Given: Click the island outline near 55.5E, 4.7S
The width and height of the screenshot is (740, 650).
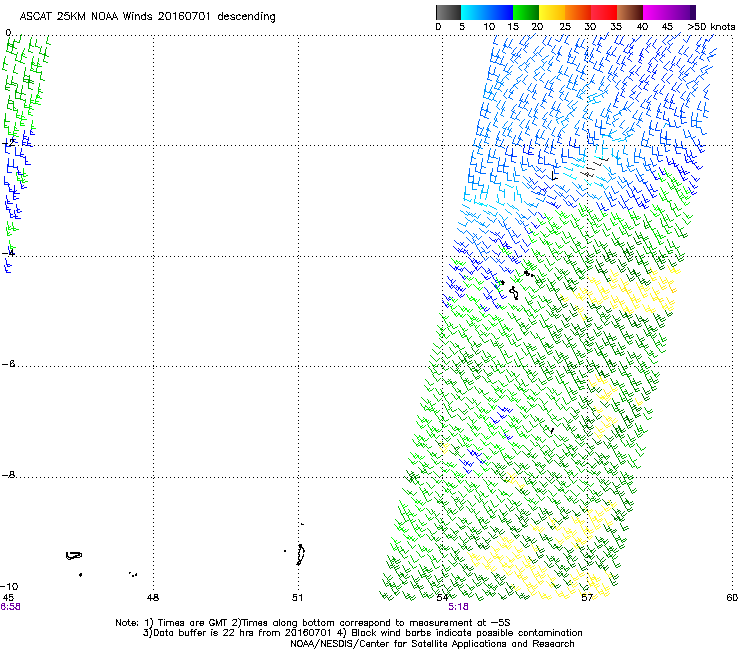Looking at the screenshot, I should (x=514, y=293).
